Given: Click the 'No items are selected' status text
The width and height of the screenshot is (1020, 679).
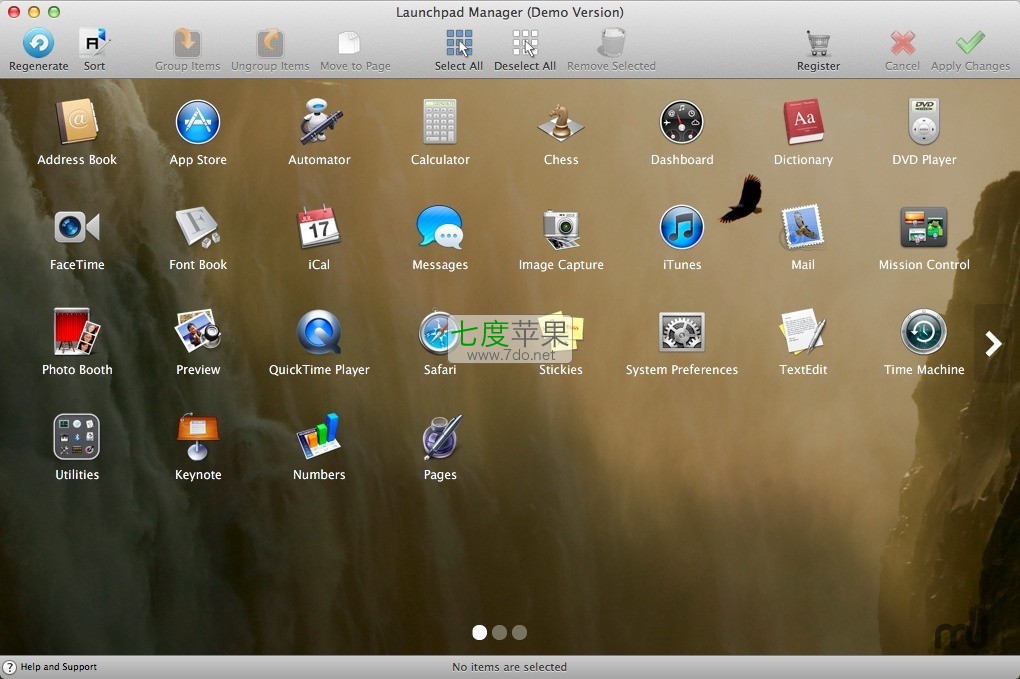Looking at the screenshot, I should point(509,667).
